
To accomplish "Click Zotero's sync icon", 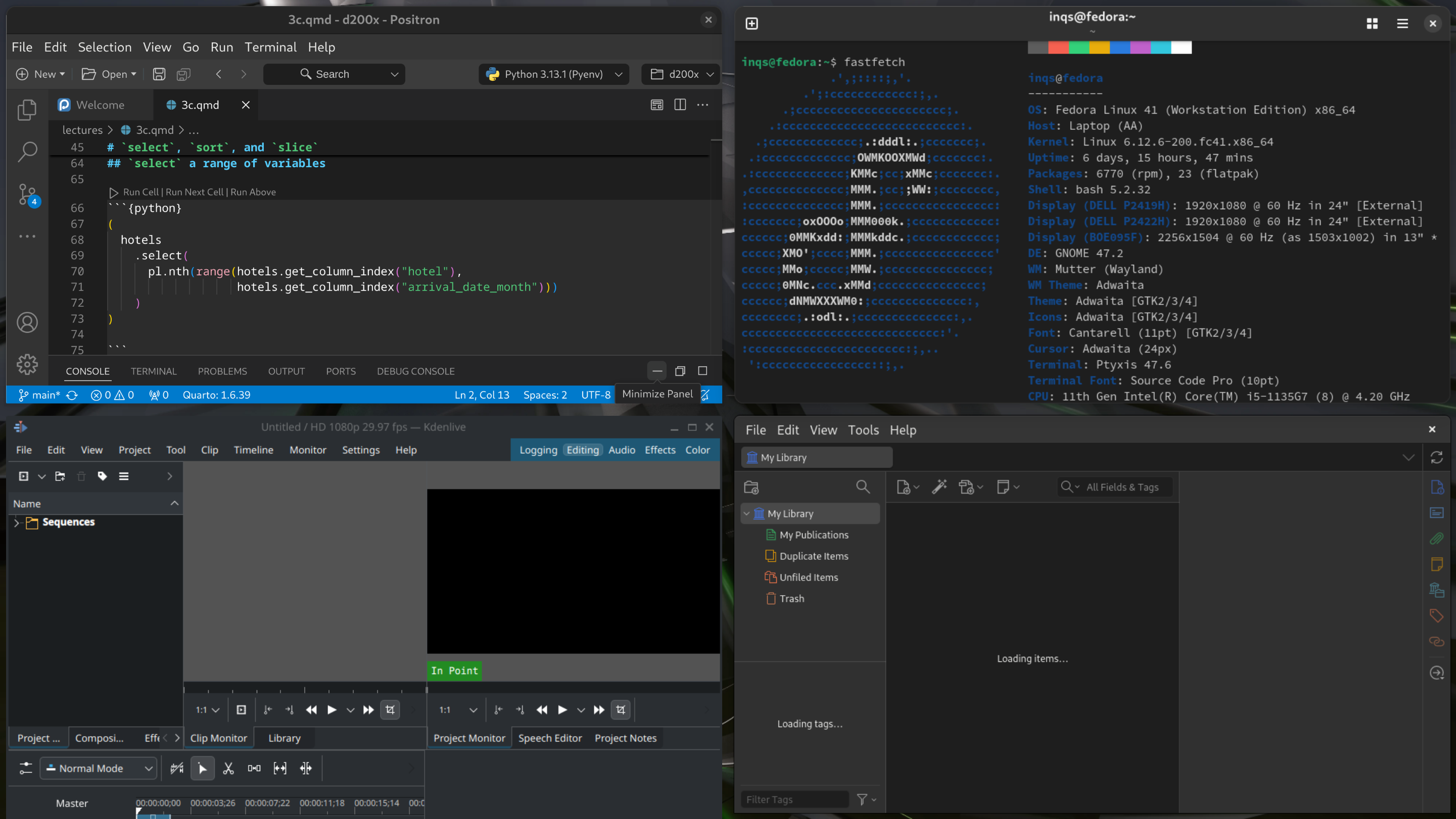I will pyautogui.click(x=1436, y=457).
